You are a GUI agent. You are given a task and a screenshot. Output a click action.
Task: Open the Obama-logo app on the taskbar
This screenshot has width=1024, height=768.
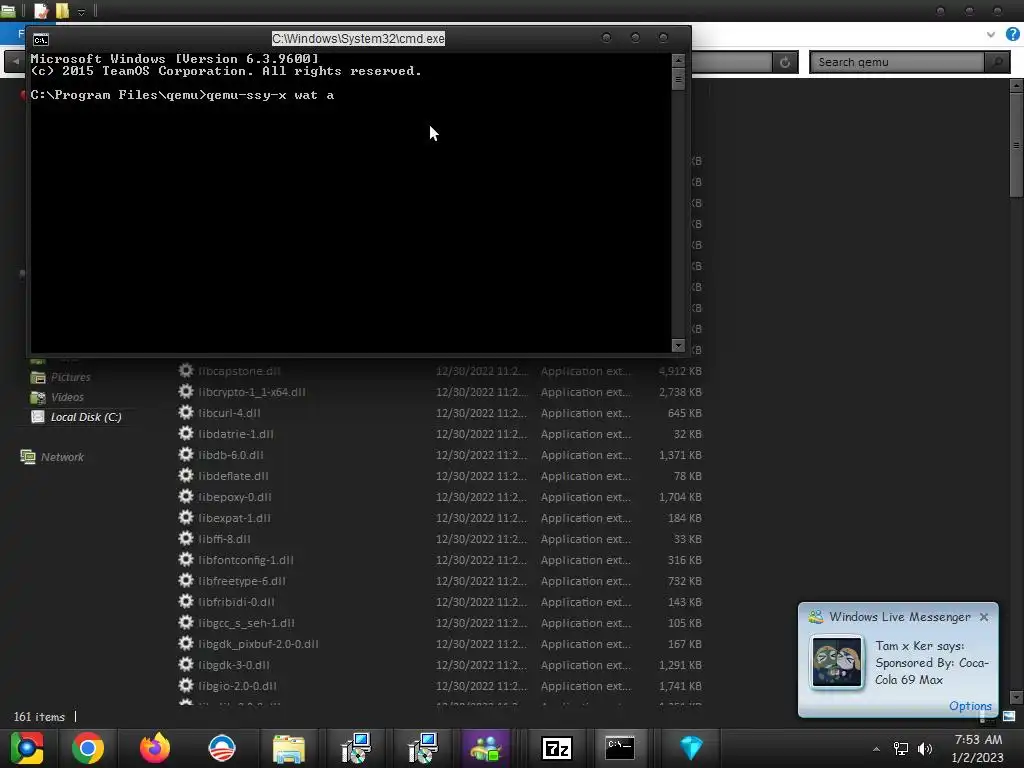tap(221, 748)
